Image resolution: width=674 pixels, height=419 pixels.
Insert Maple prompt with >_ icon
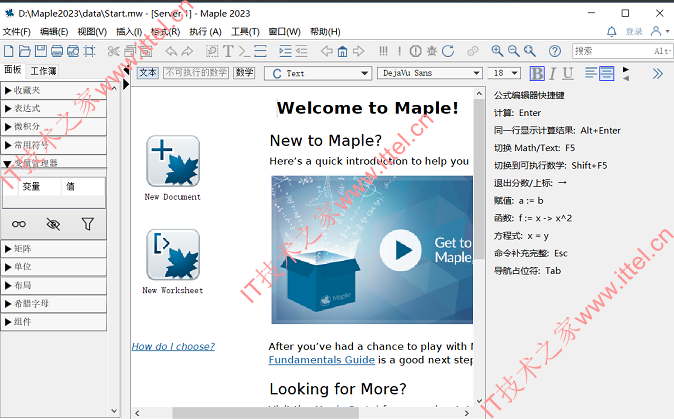coord(244,51)
